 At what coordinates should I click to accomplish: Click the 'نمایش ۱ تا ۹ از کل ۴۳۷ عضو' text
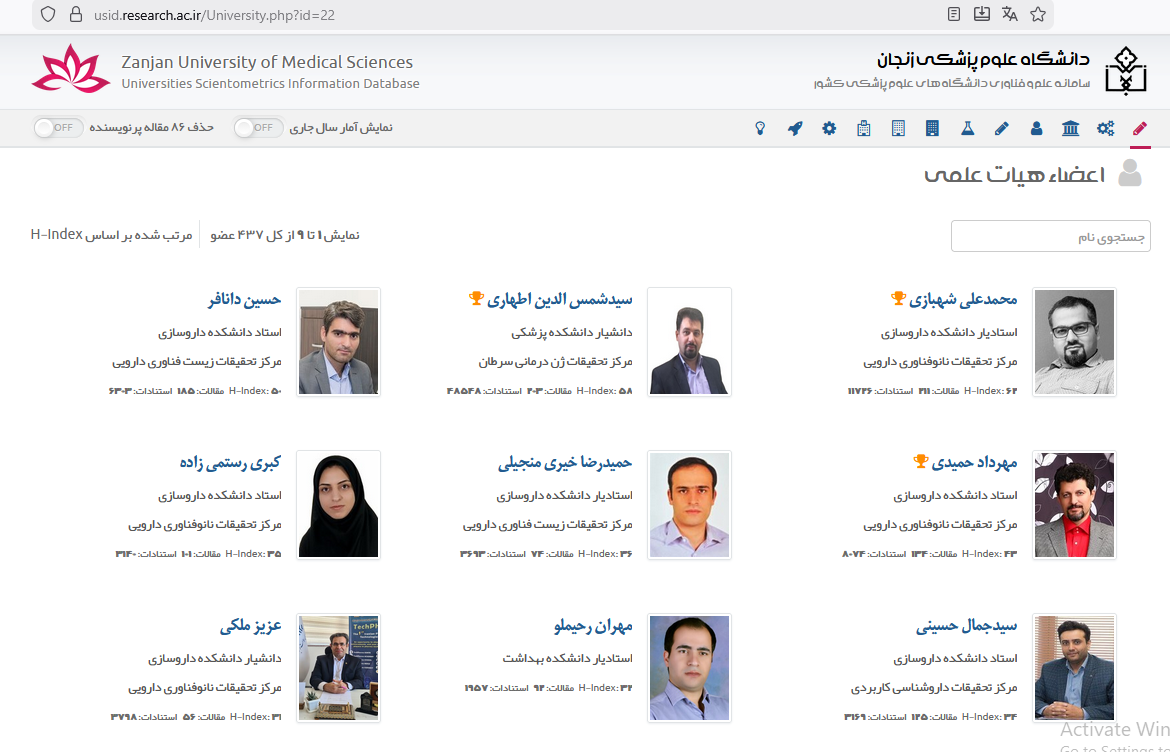(285, 235)
